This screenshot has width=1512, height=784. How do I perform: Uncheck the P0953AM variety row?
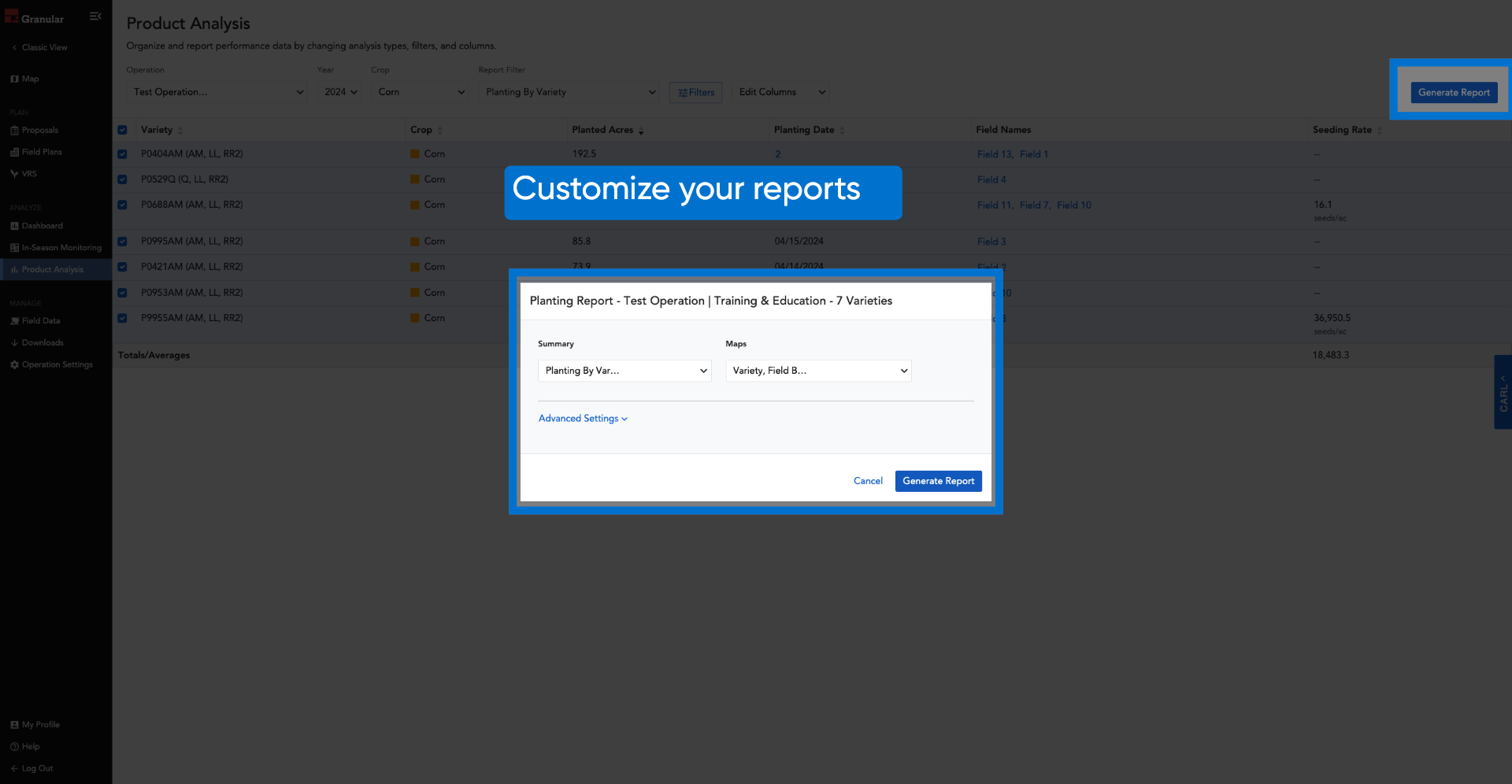(x=122, y=293)
